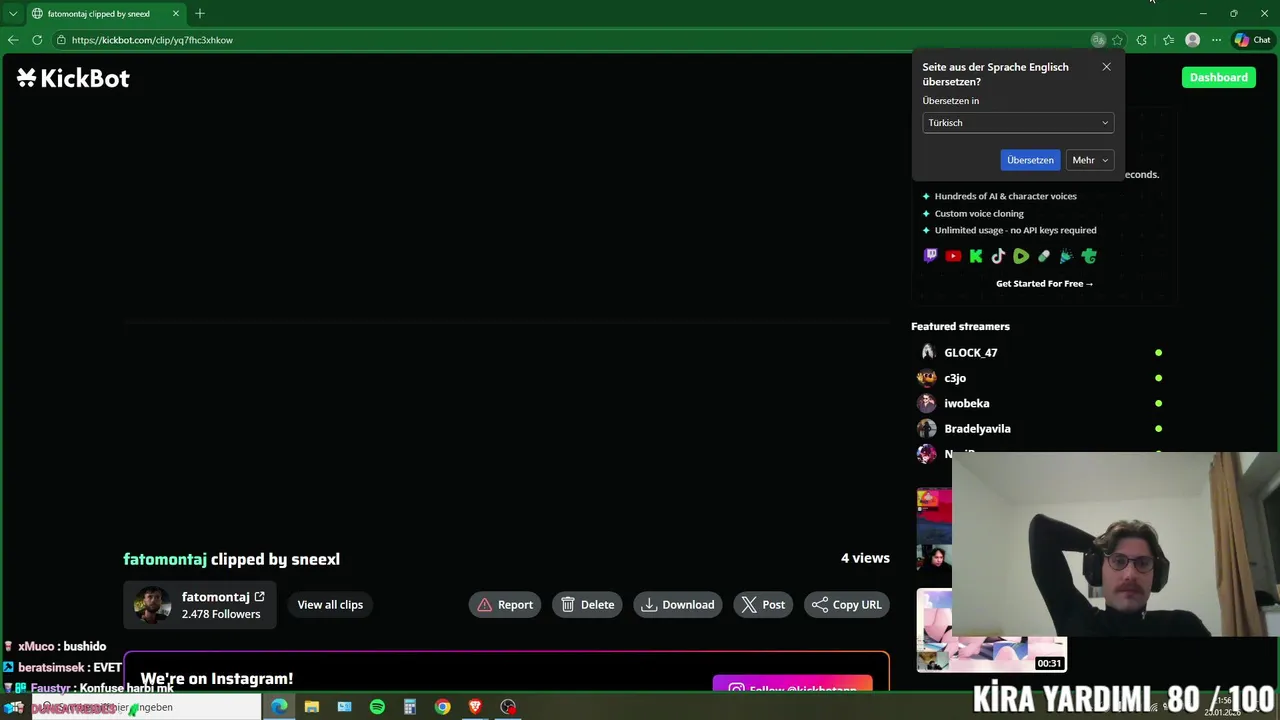The image size is (1280, 720).
Task: Click View all clips button
Action: pyautogui.click(x=330, y=604)
